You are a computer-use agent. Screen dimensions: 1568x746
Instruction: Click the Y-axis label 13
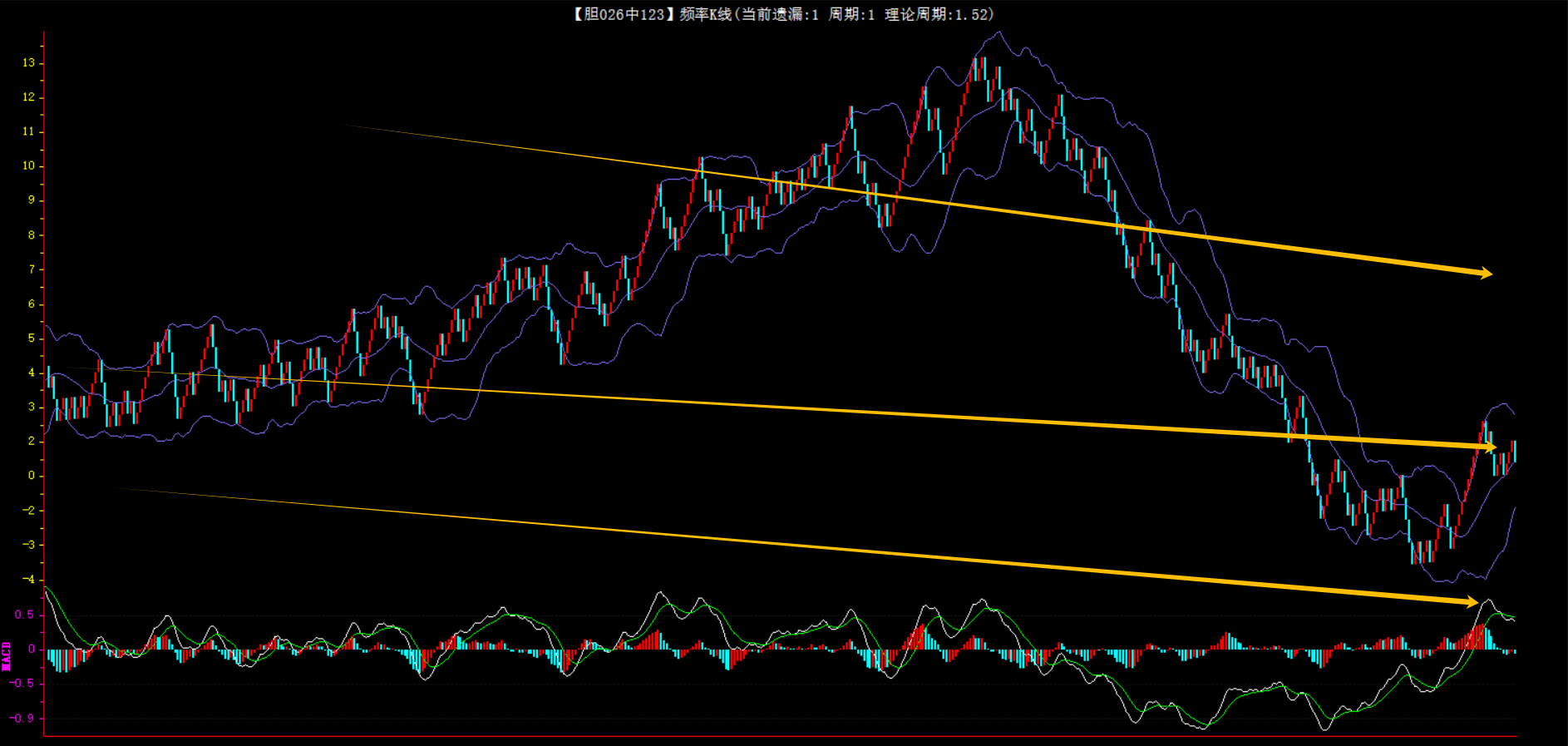[29, 63]
